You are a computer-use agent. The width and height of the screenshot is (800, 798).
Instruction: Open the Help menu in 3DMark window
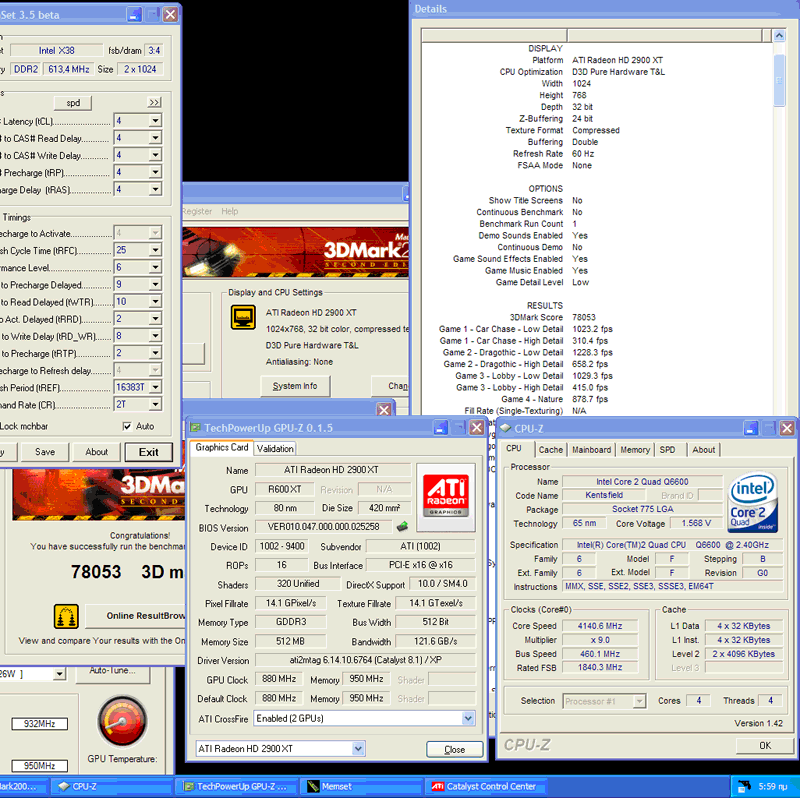click(230, 211)
